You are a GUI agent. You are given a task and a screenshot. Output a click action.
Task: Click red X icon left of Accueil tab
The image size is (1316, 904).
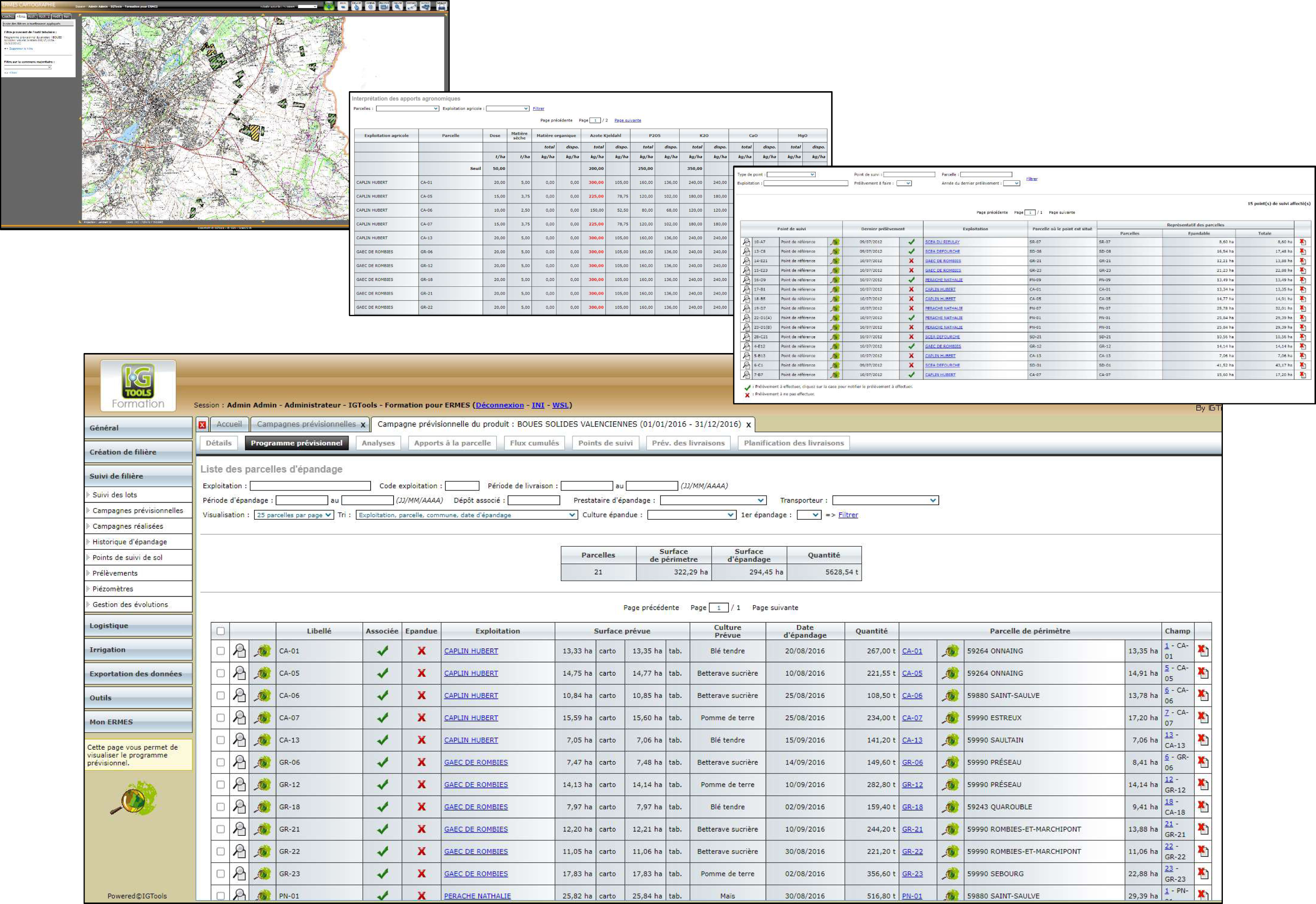202,424
